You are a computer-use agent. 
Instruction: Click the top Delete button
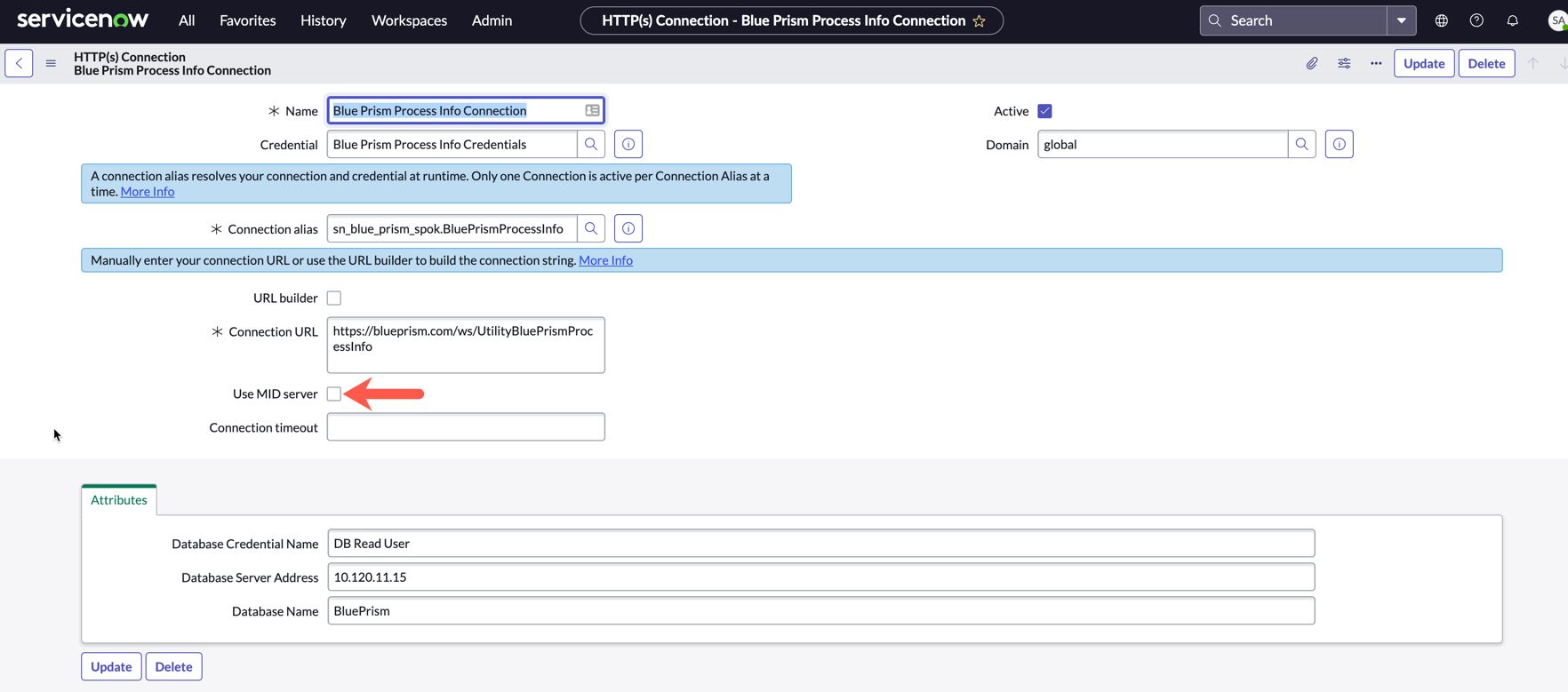[x=1486, y=63]
